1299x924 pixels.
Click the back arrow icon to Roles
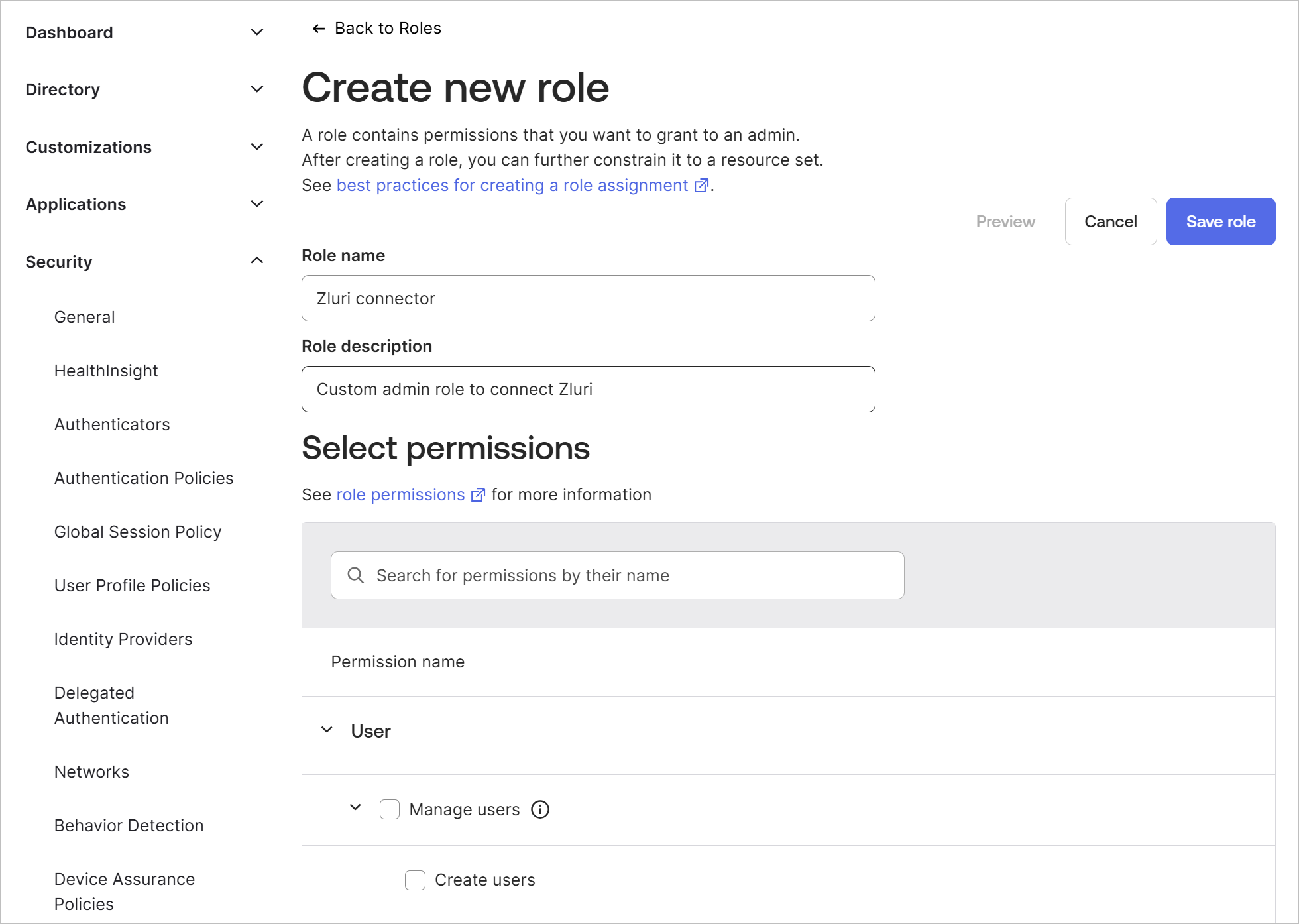(x=318, y=29)
